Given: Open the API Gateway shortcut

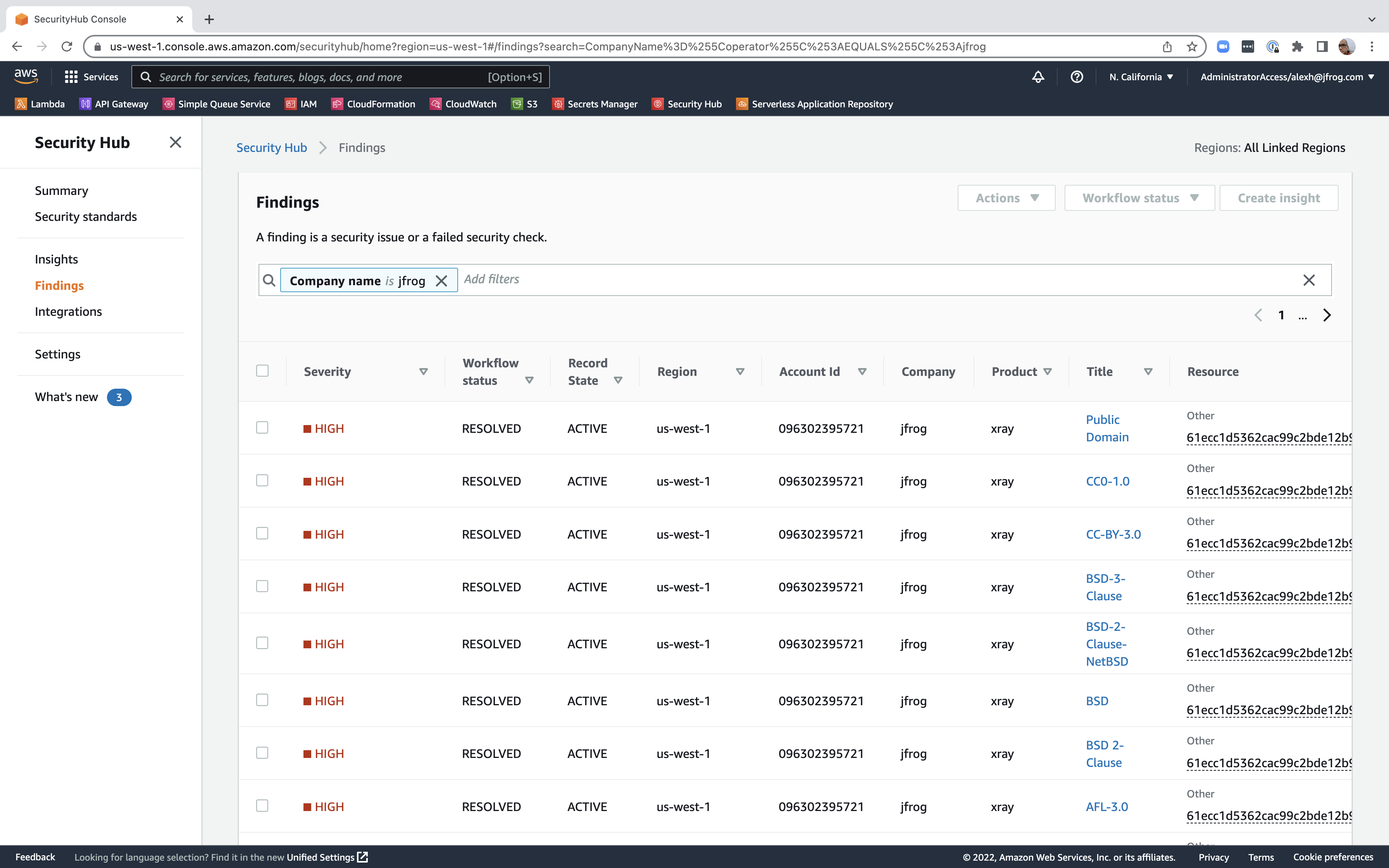Looking at the screenshot, I should click(x=114, y=104).
